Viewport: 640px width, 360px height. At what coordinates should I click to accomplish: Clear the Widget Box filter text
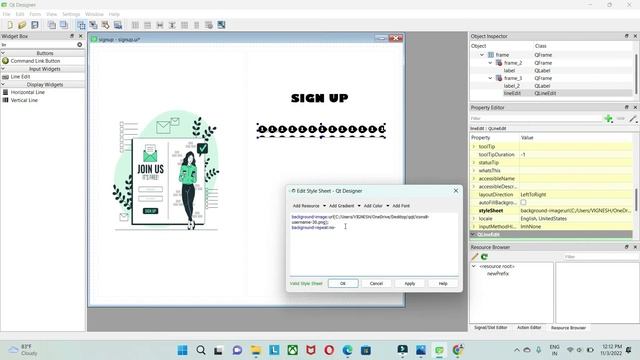tap(80, 44)
